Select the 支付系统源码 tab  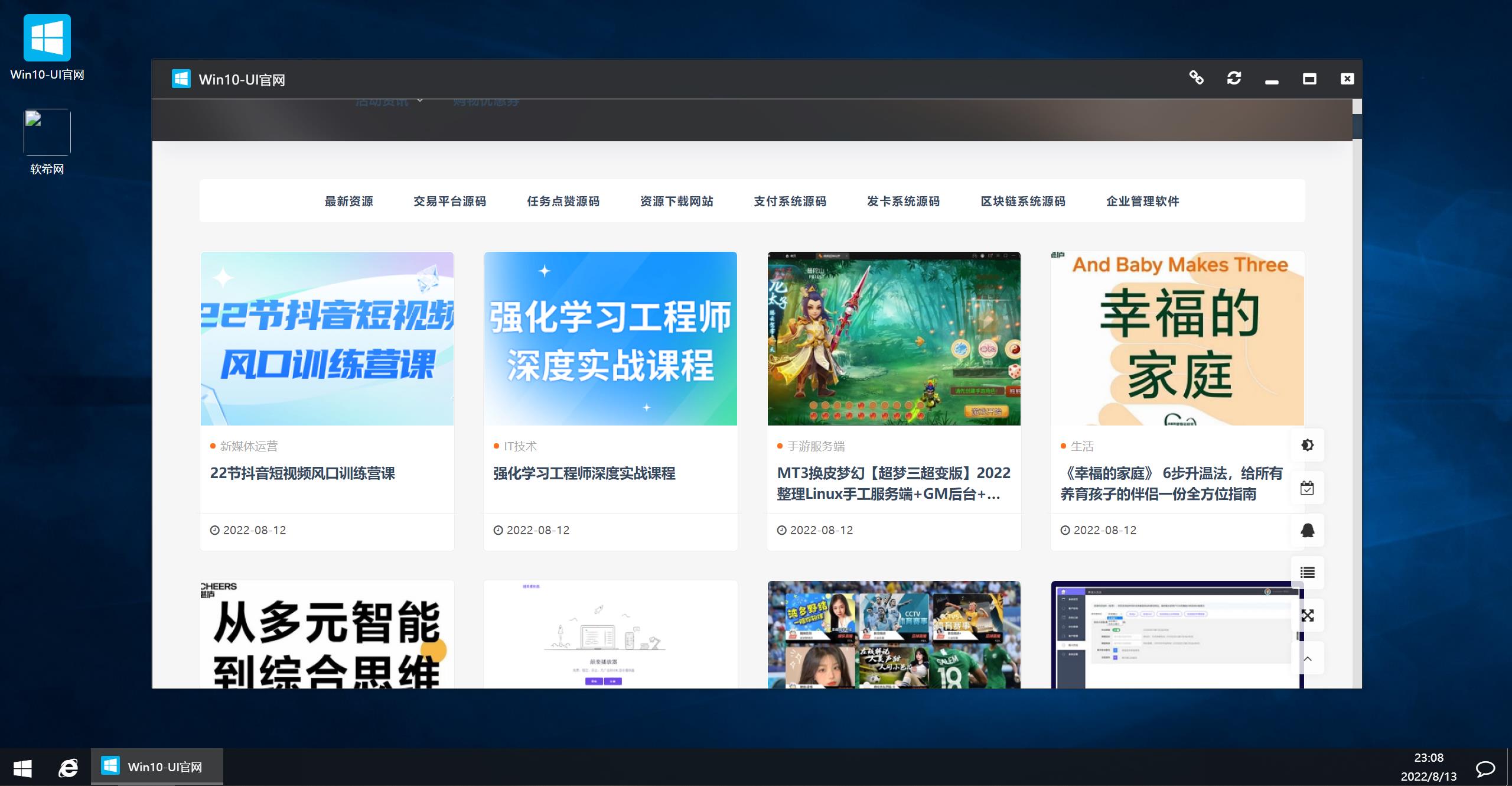pos(790,202)
